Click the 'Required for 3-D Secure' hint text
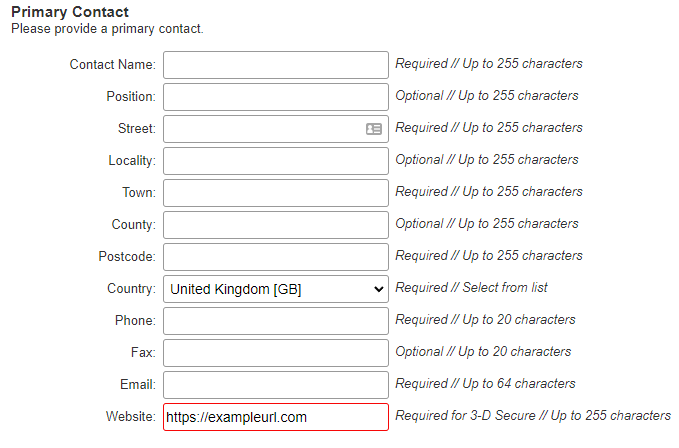Image resolution: width=679 pixels, height=448 pixels. [466, 416]
